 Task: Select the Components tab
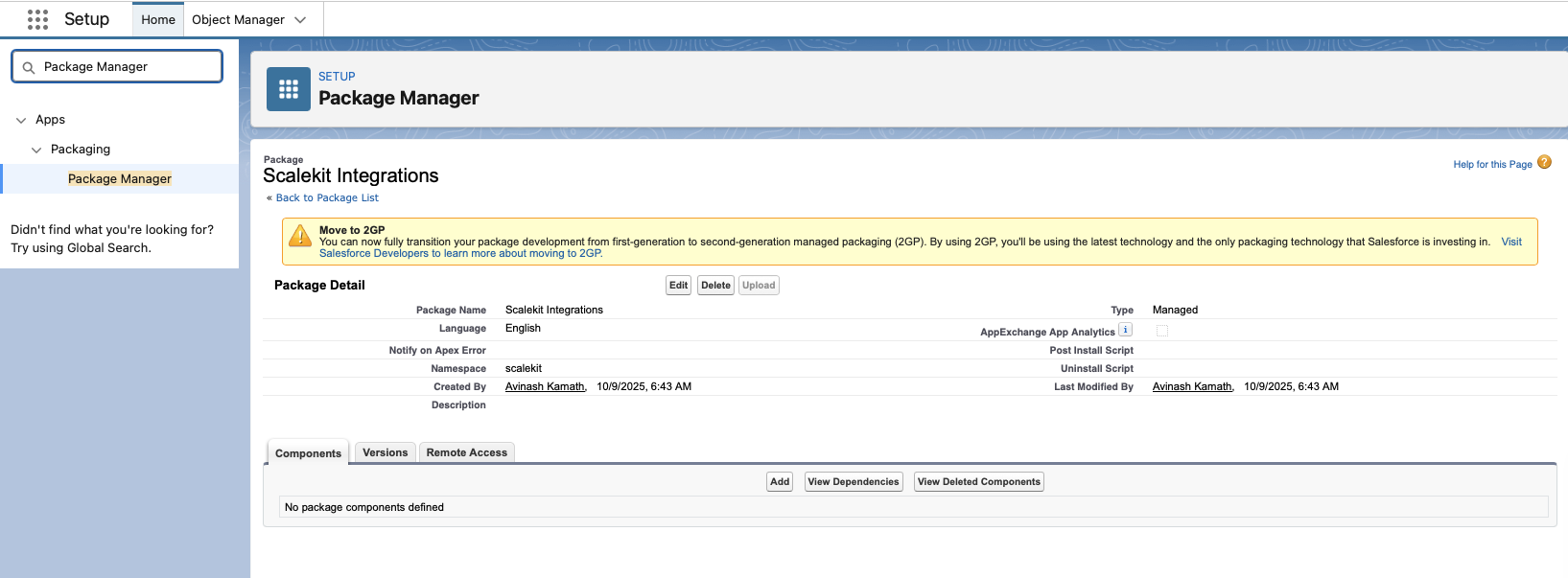click(x=308, y=453)
